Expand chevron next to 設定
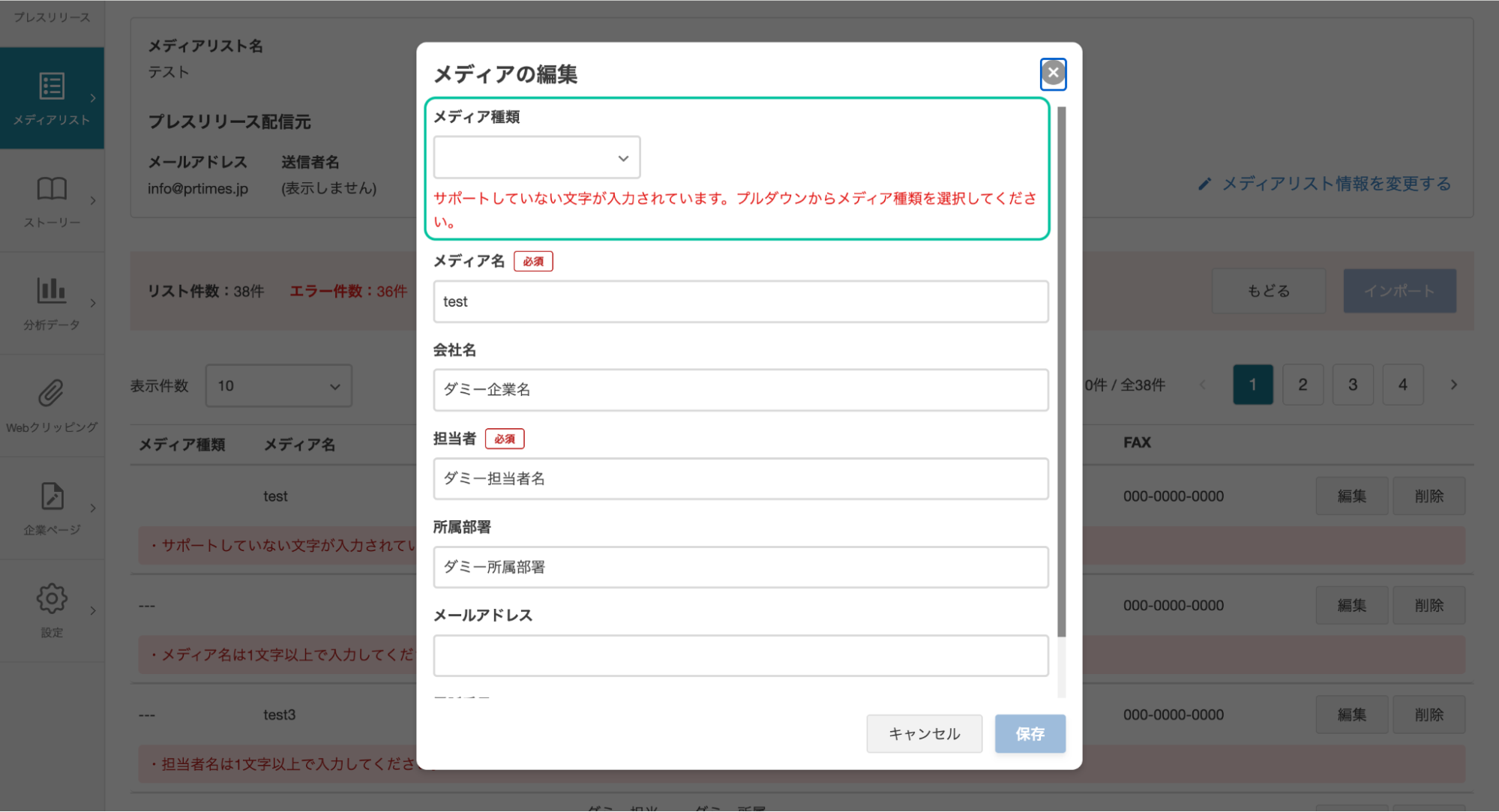1499x812 pixels. 93,610
